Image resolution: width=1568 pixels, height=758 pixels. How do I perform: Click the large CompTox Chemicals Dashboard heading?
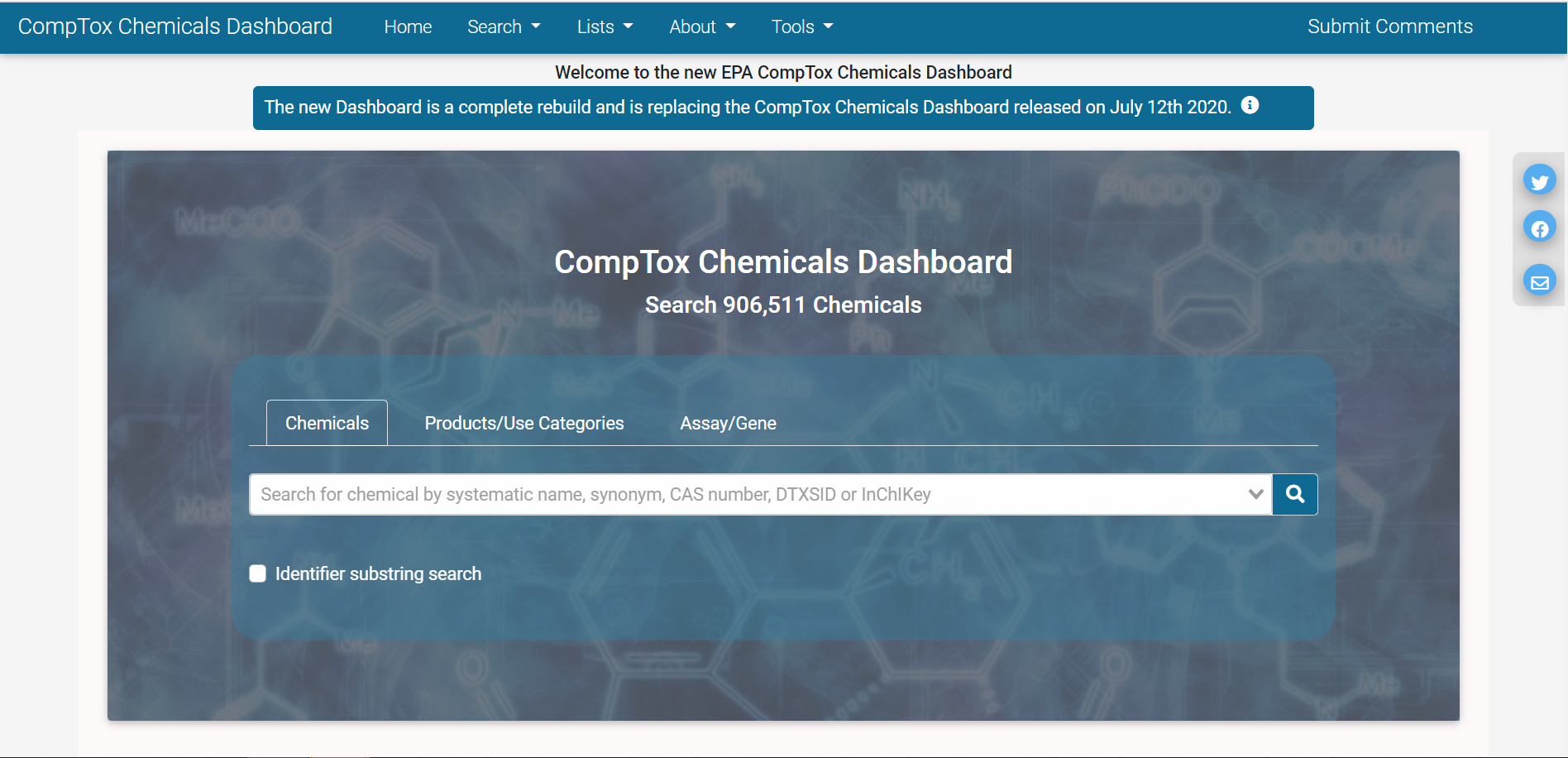point(783,262)
